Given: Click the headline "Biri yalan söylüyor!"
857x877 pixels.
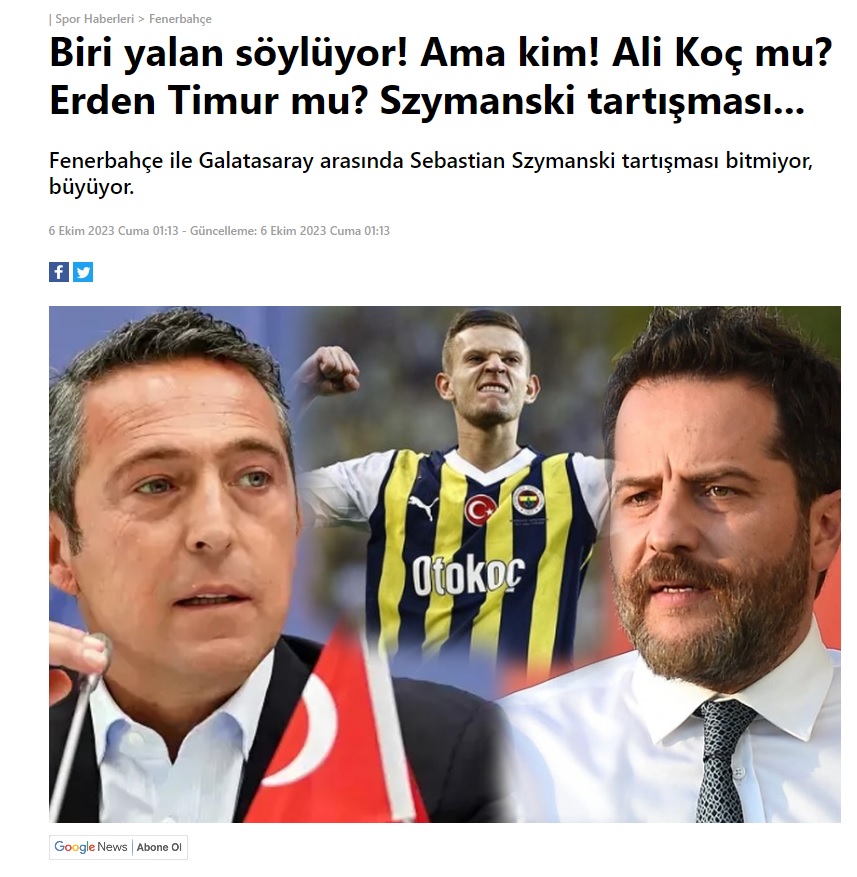Looking at the screenshot, I should coord(229,53).
